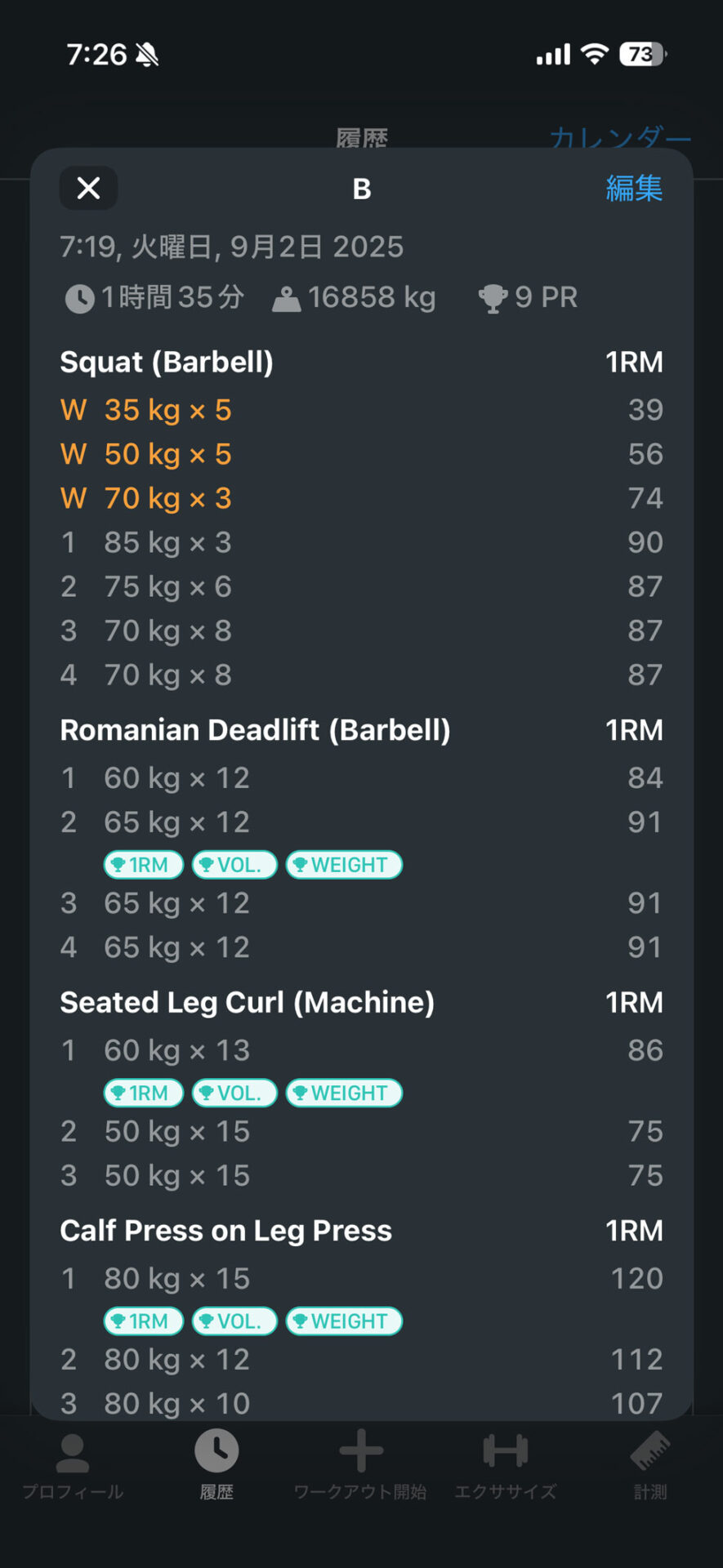723x1568 pixels.
Task: Open the プロフィール profile tab icon
Action: 73,1454
